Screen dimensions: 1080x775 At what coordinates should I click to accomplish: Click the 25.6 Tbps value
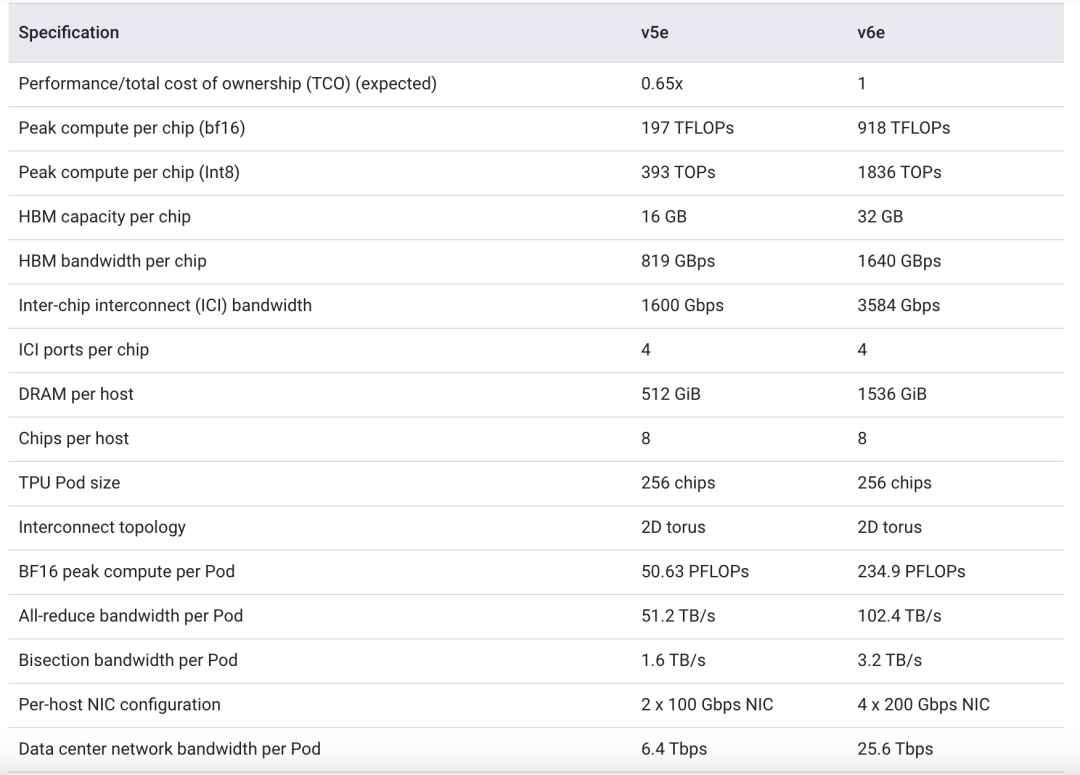point(895,749)
